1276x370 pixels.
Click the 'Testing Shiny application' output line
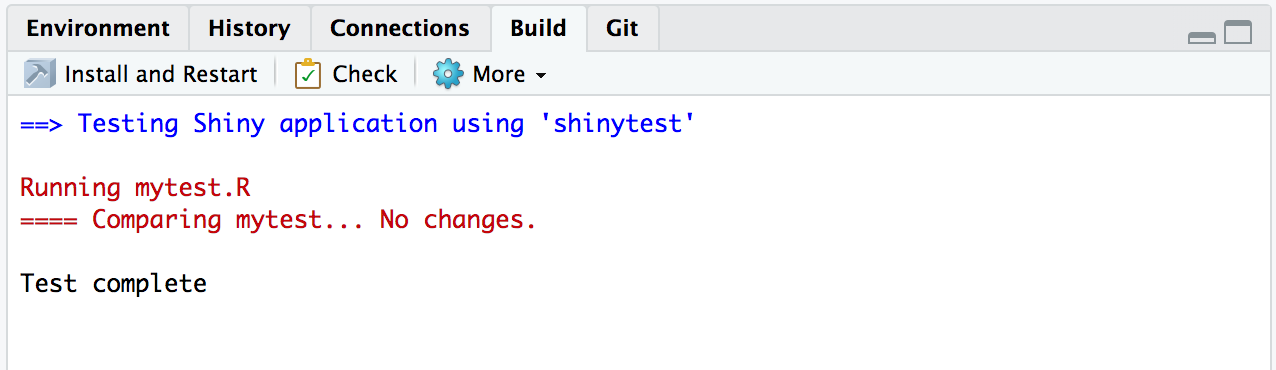pos(357,125)
